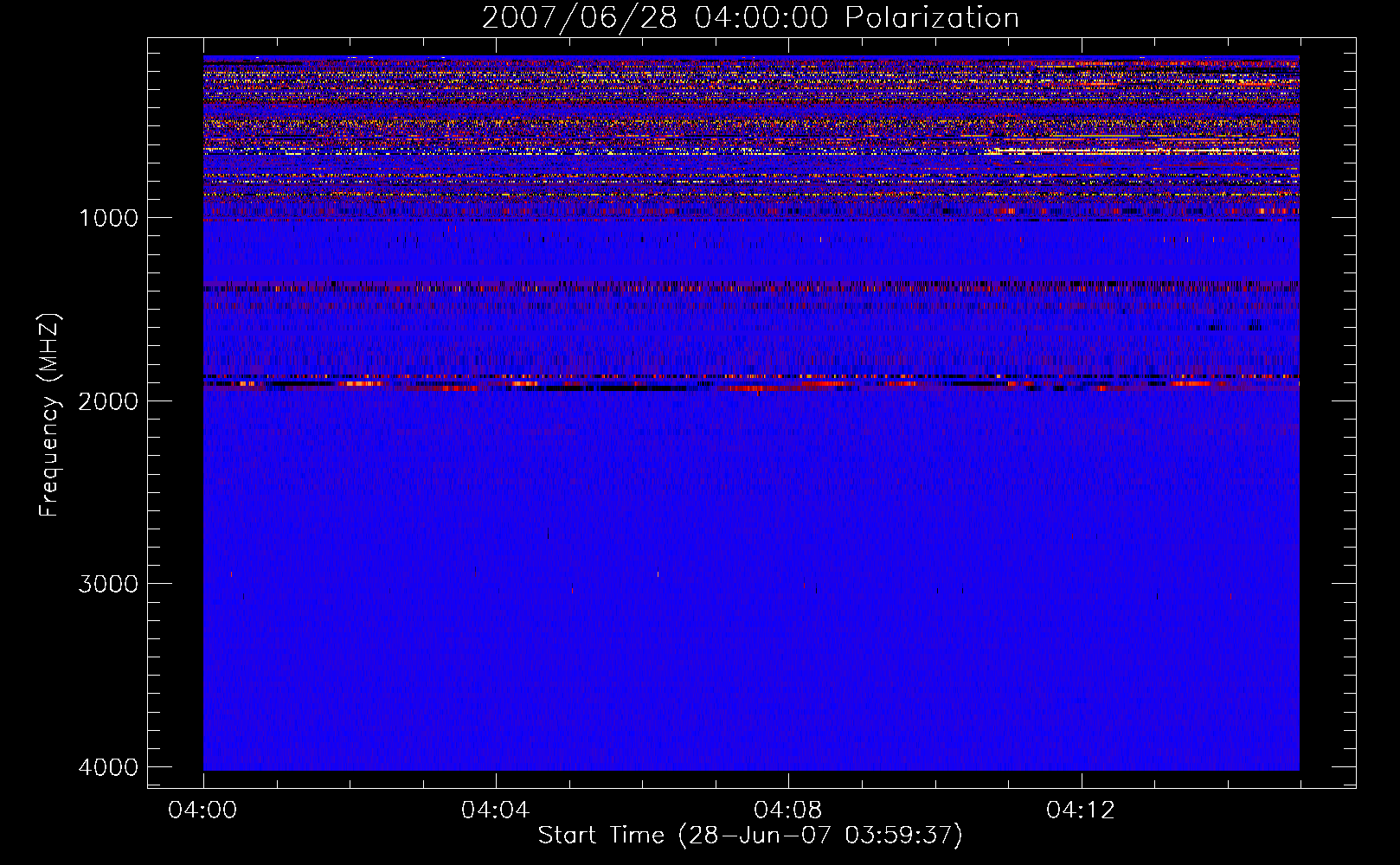Click the 1000 frequency tick label
Viewport: 1400px width, 865px height.
[108, 218]
